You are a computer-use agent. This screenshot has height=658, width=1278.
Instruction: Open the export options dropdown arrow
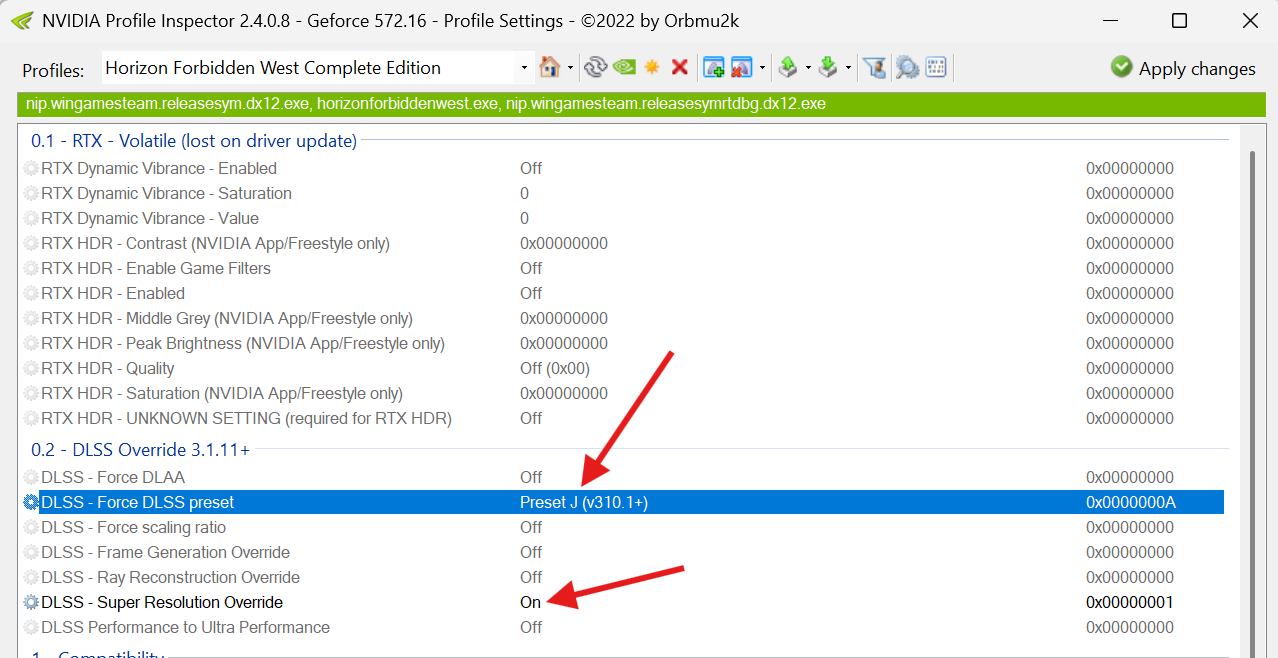tap(808, 68)
